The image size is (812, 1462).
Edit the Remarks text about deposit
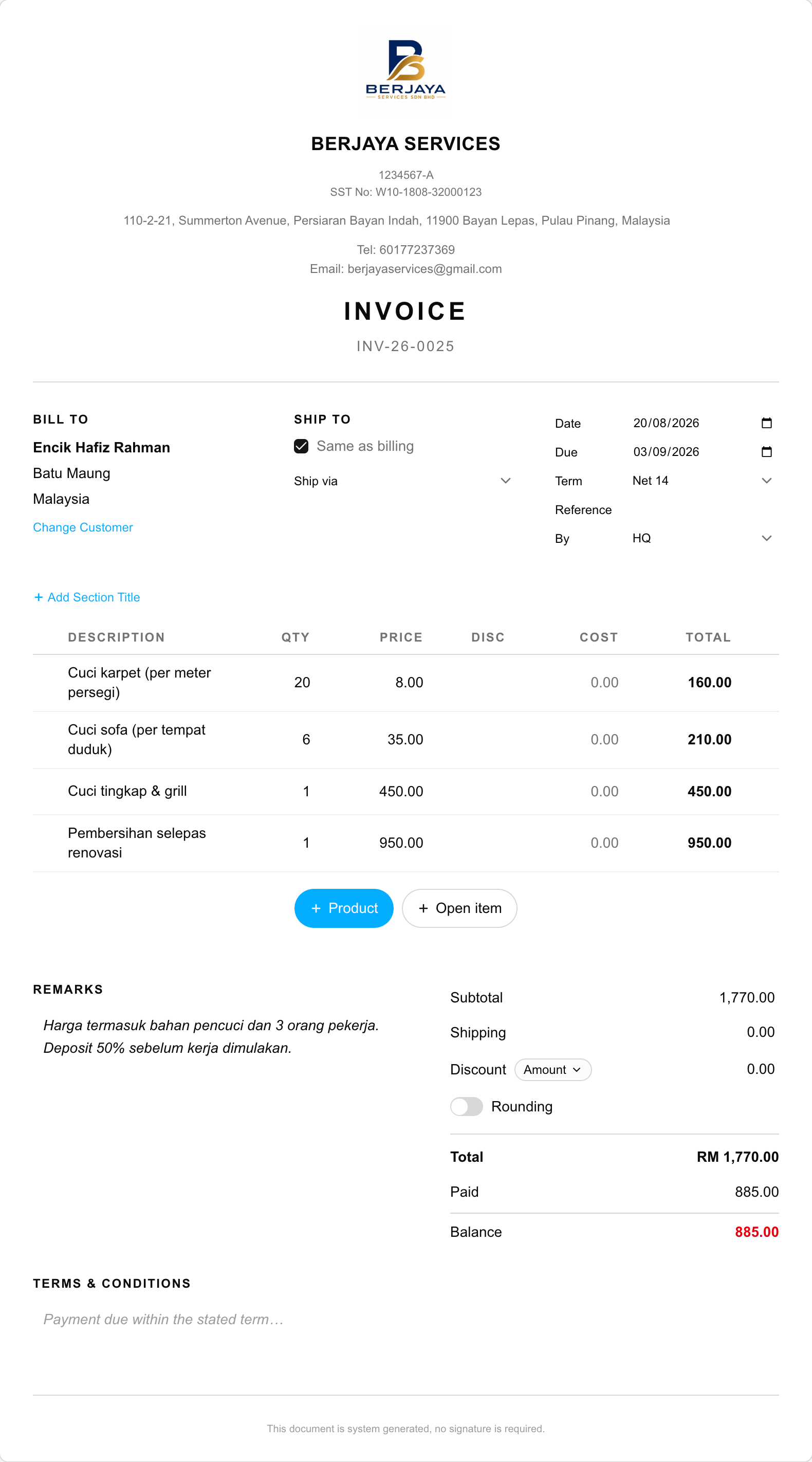point(212,1036)
